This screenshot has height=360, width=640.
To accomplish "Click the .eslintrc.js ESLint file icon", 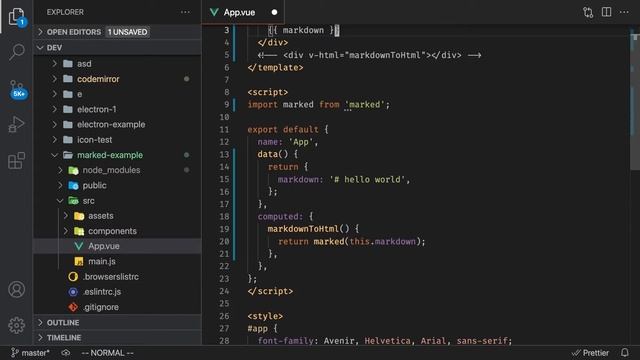I will pos(73,292).
